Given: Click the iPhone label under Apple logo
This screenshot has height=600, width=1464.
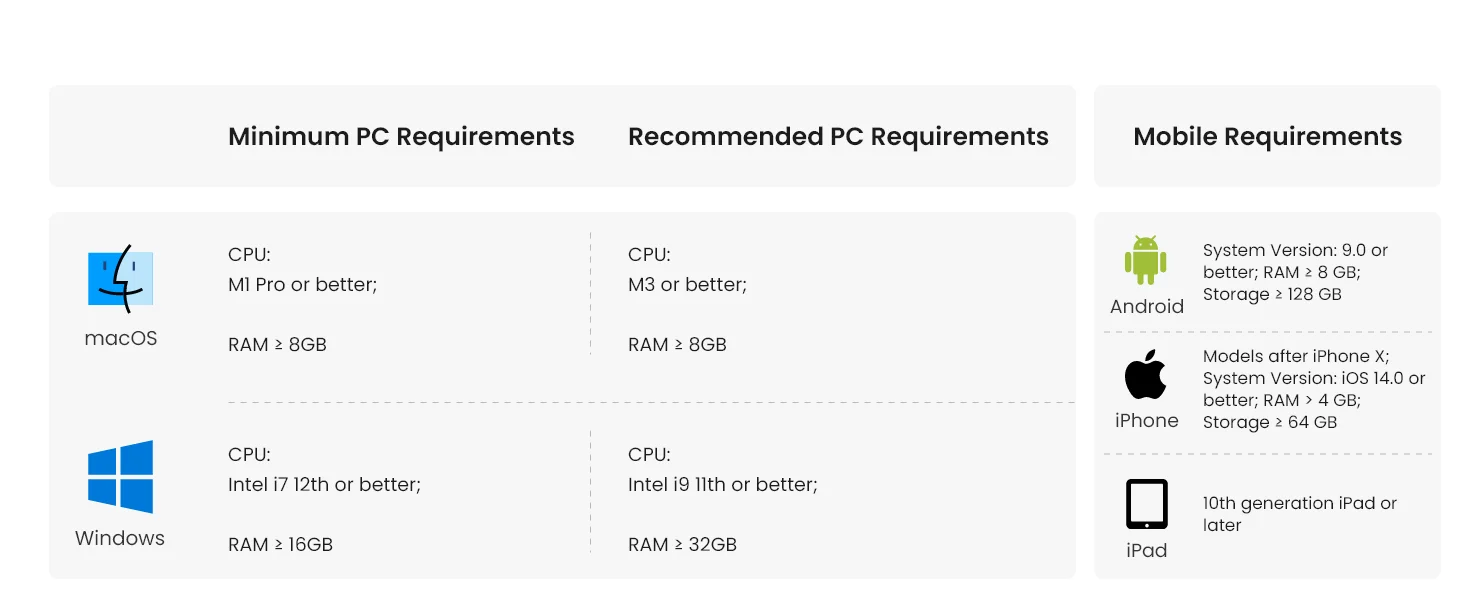Looking at the screenshot, I should [1146, 420].
